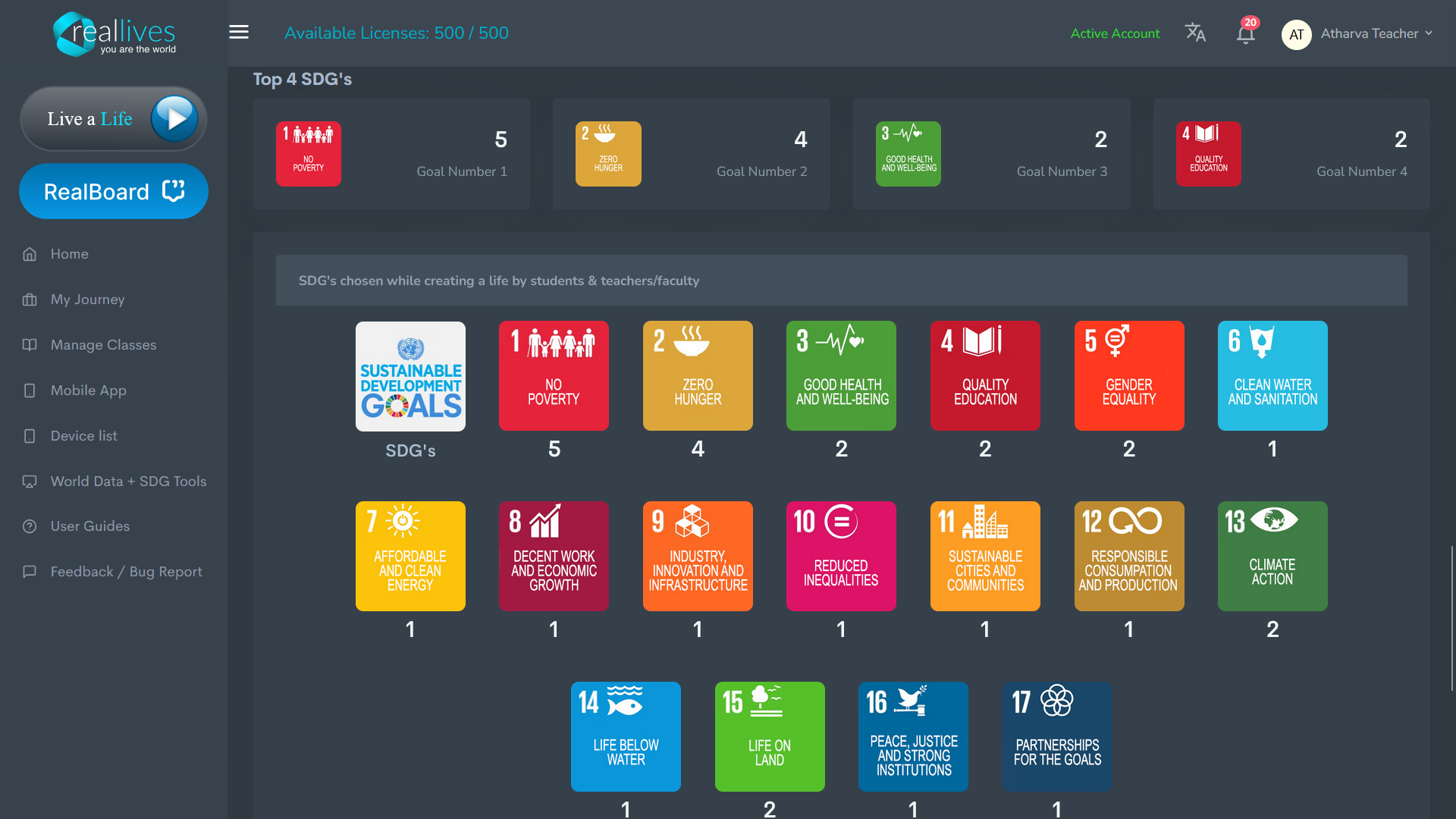This screenshot has width=1456, height=819.
Task: Click the User Guides help icon
Action: tap(30, 526)
